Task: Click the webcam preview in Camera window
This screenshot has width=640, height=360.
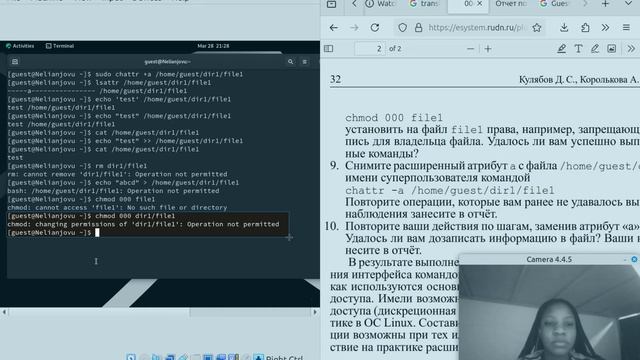Action: point(549,312)
